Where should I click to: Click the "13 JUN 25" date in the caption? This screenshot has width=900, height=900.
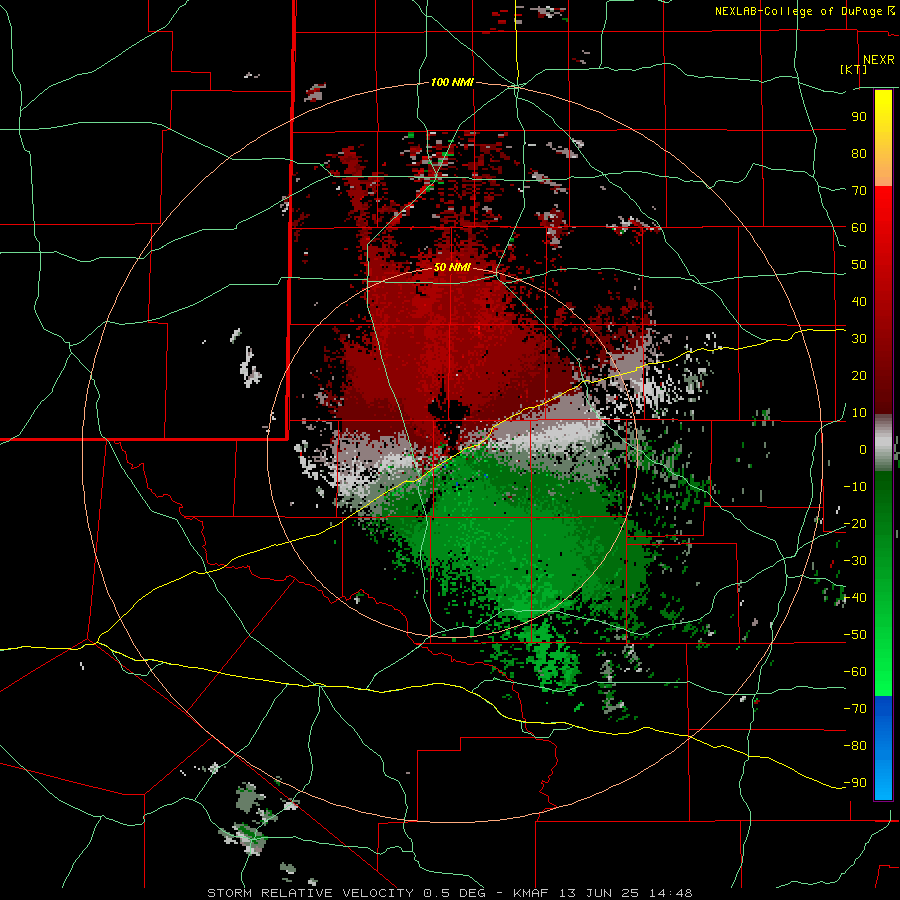[600, 893]
